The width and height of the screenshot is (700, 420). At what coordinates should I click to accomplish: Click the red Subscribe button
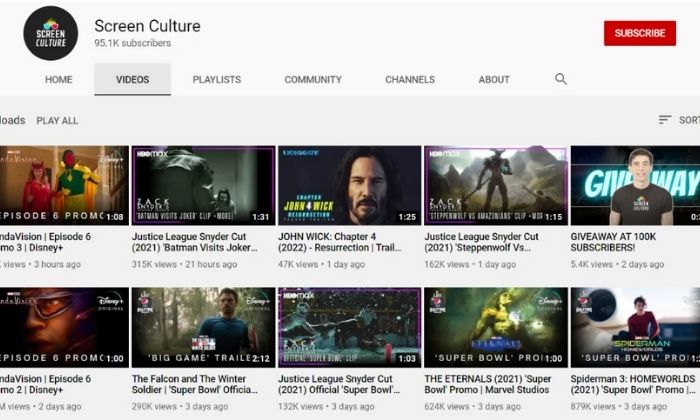click(x=639, y=33)
